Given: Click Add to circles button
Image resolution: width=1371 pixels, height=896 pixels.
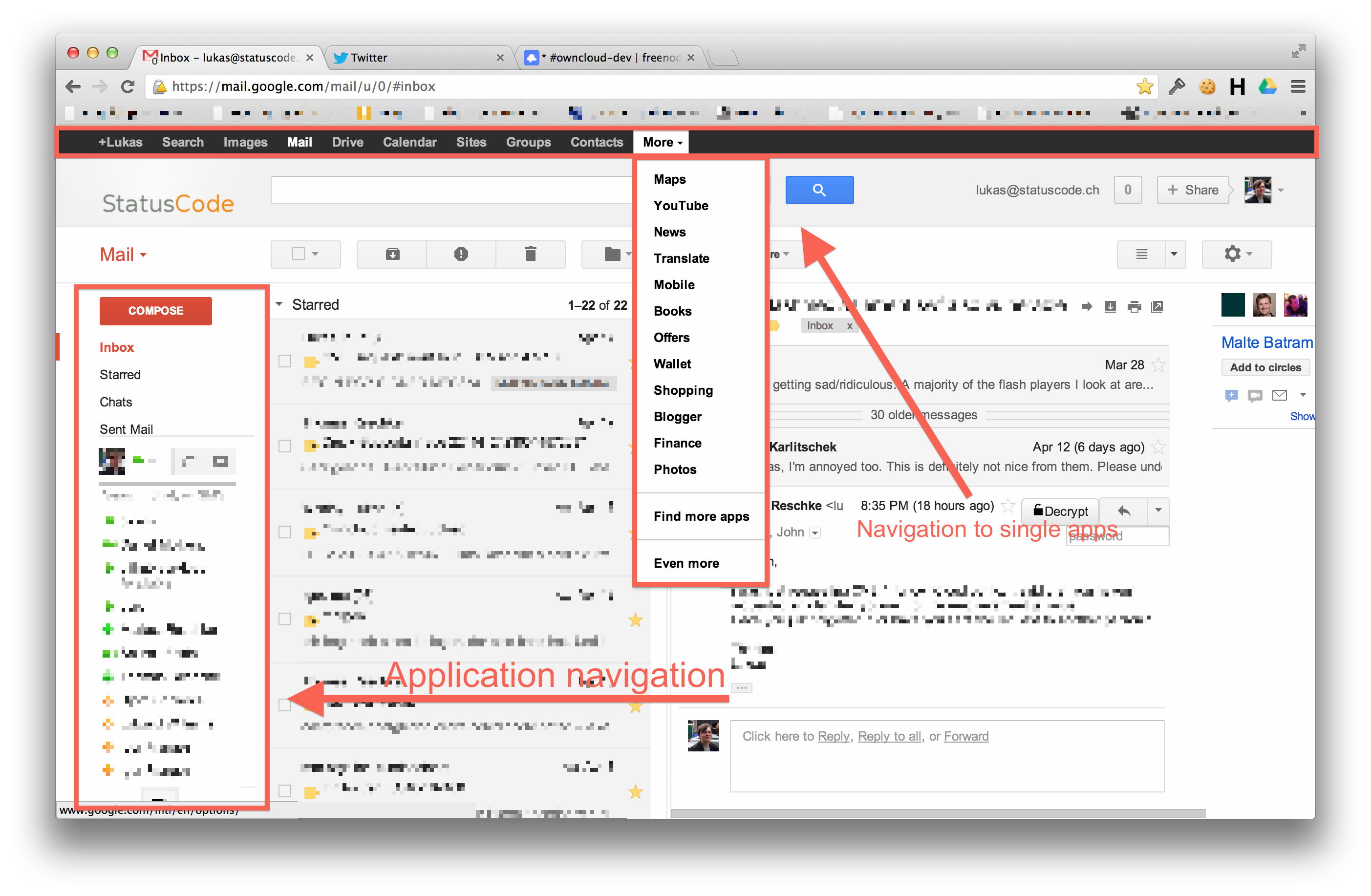Looking at the screenshot, I should [1265, 367].
